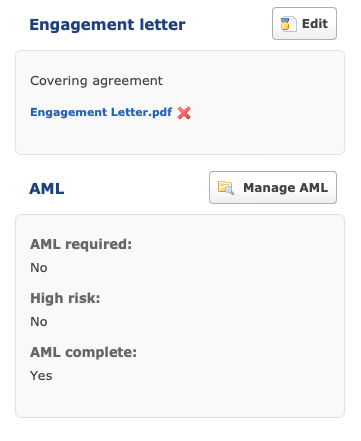Image resolution: width=361 pixels, height=441 pixels.
Task: Delete Engagement Letter.pdf via the red X
Action: click(x=184, y=113)
